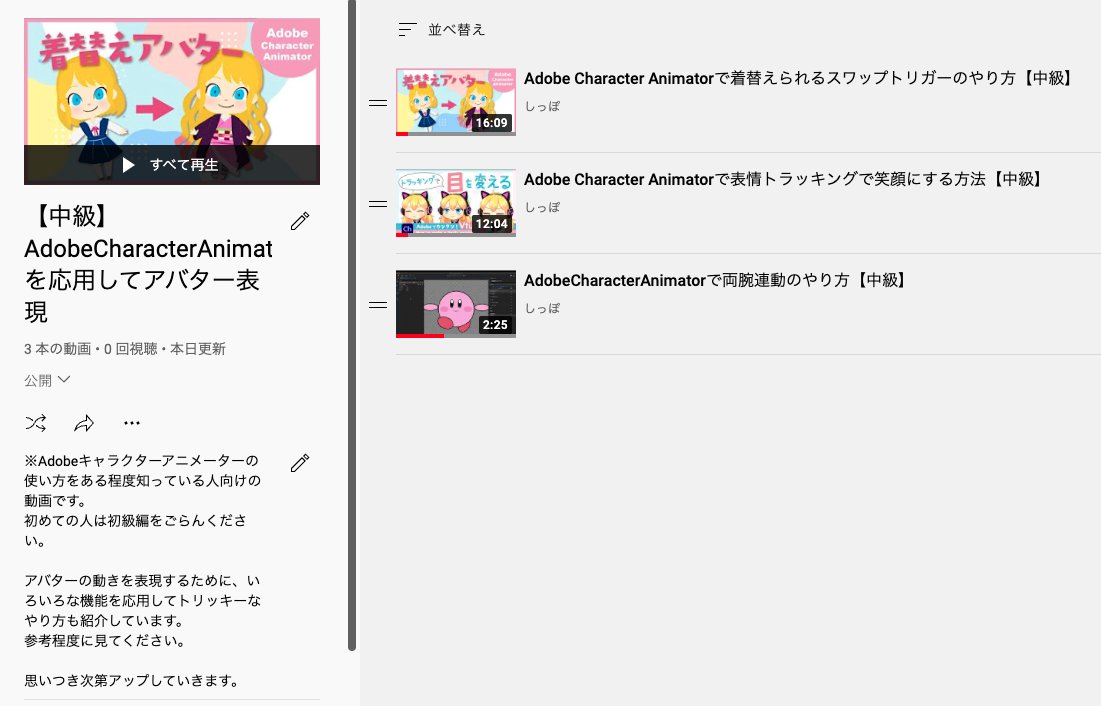This screenshot has height=706, width=1101.
Task: Click the playlist title 【中級】AdobeCharacterAnimat
Action: point(149,264)
